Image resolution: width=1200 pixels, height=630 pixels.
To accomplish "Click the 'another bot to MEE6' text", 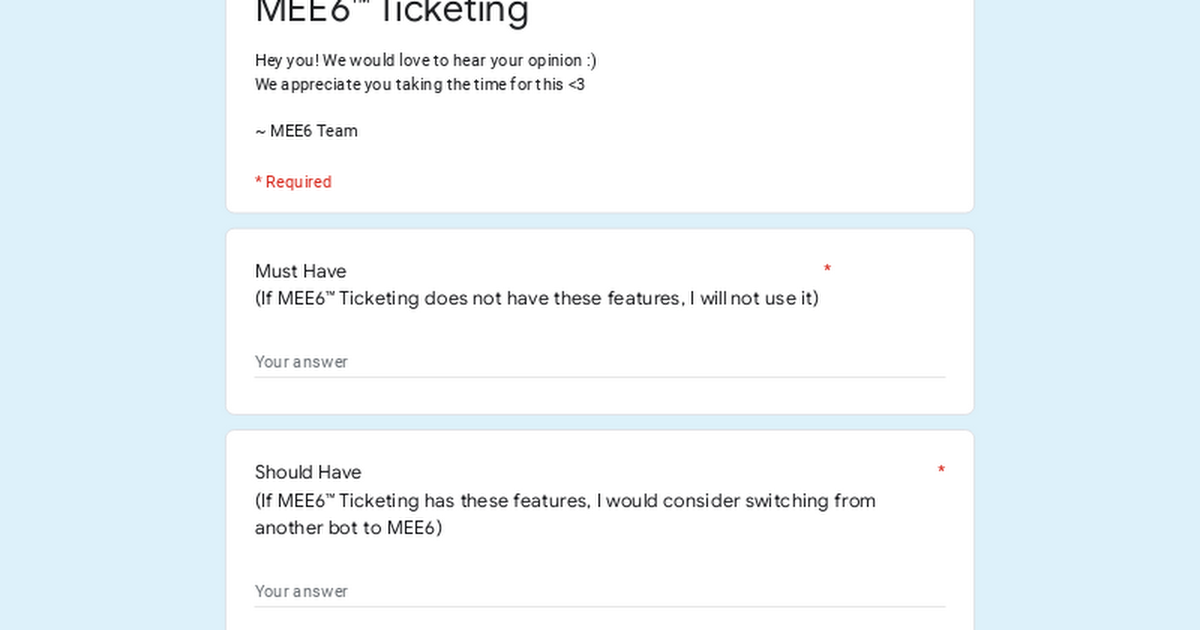I will [x=348, y=527].
